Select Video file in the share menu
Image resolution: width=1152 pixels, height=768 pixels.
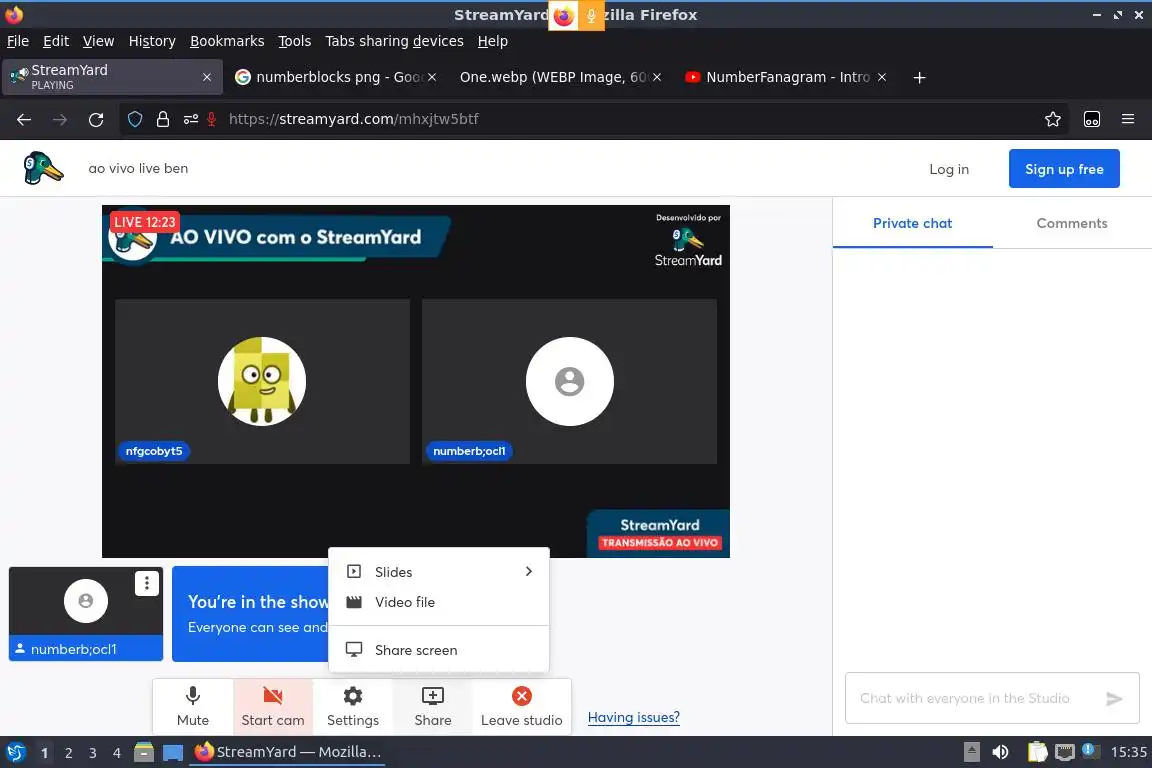coord(439,602)
